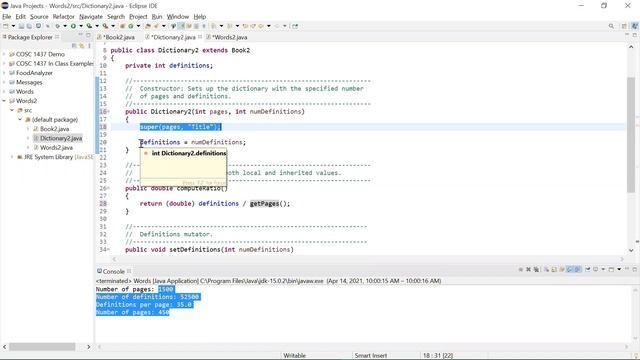Click the Terminate console icon

(521, 269)
